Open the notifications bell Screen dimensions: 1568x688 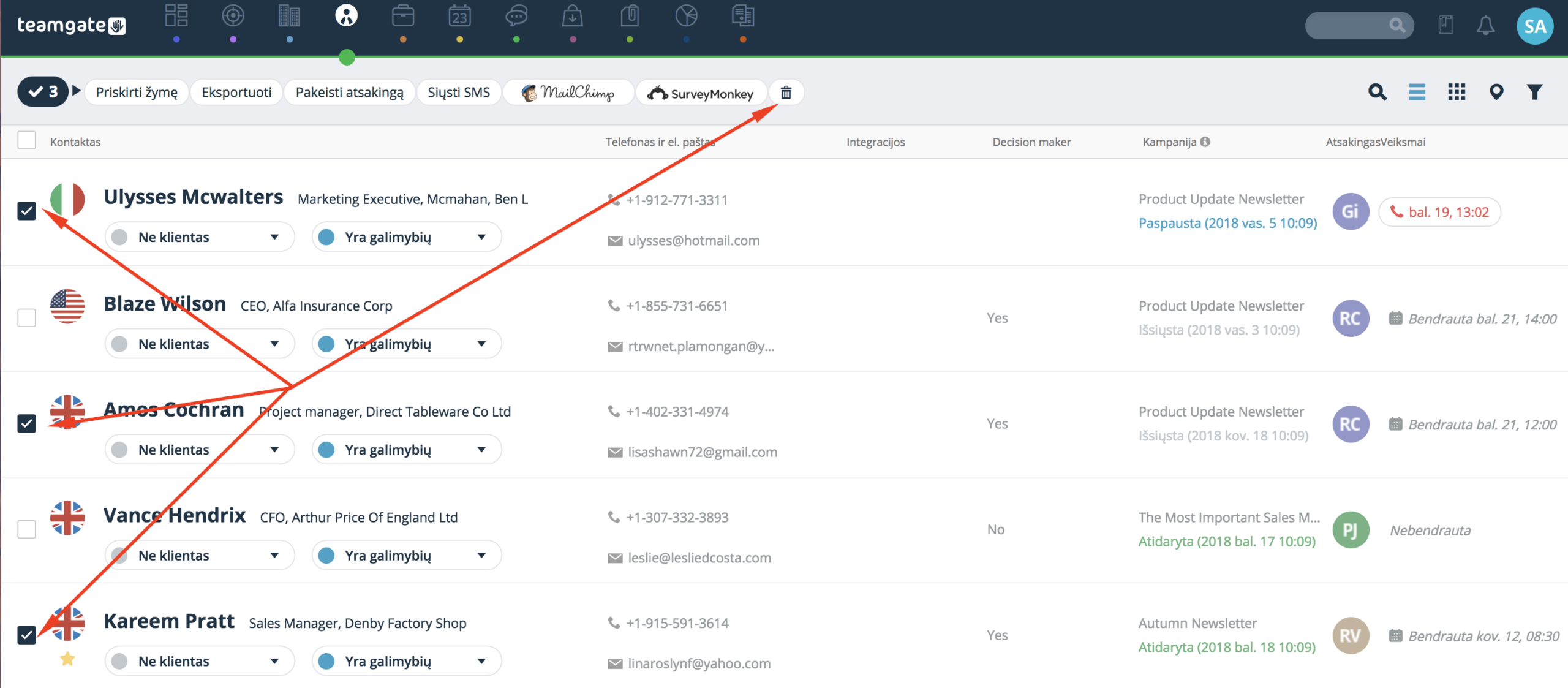tap(1485, 26)
